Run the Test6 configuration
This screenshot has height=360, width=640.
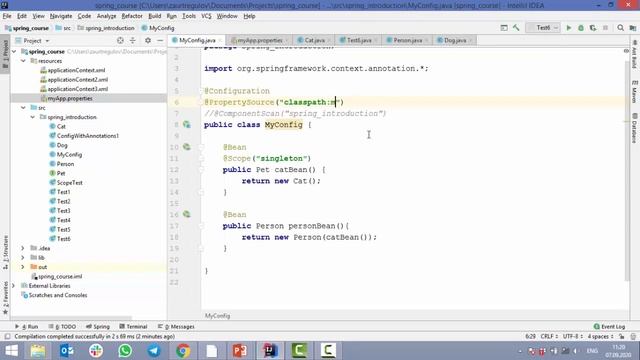[x=569, y=28]
